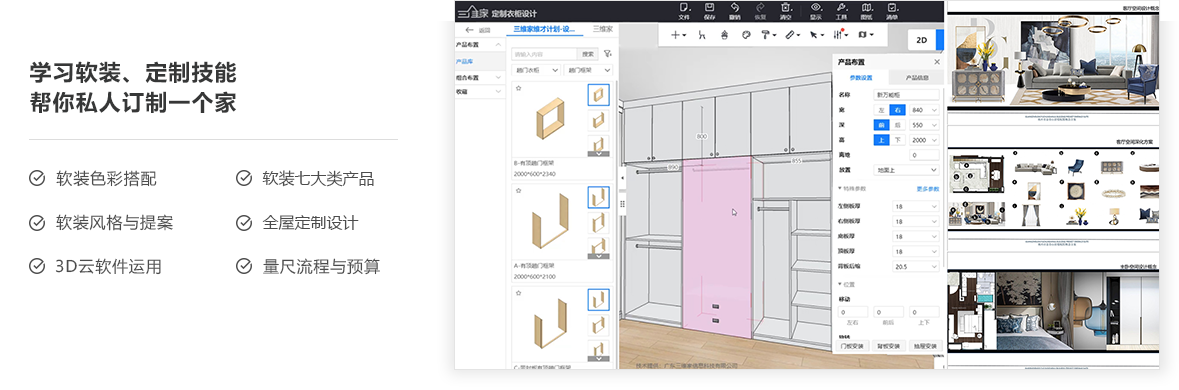This screenshot has width=1179, height=390.
Task: Switch to the 产品信息 tab
Action: 916,77
